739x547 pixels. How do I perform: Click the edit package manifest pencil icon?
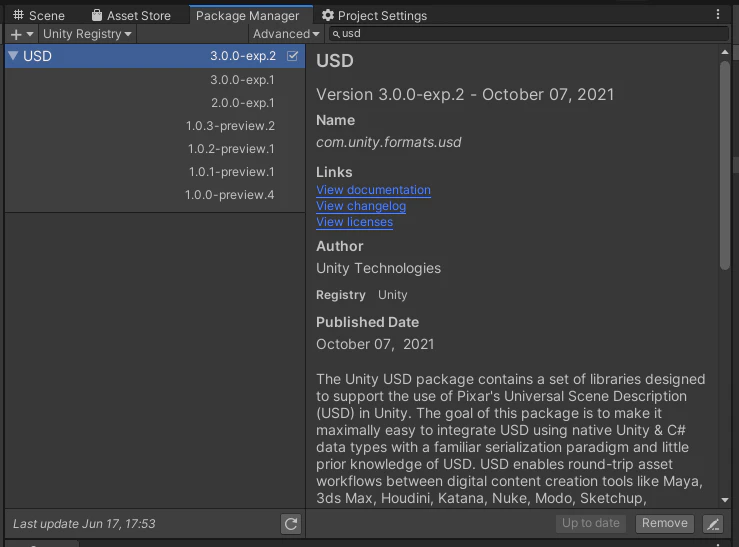(x=713, y=524)
